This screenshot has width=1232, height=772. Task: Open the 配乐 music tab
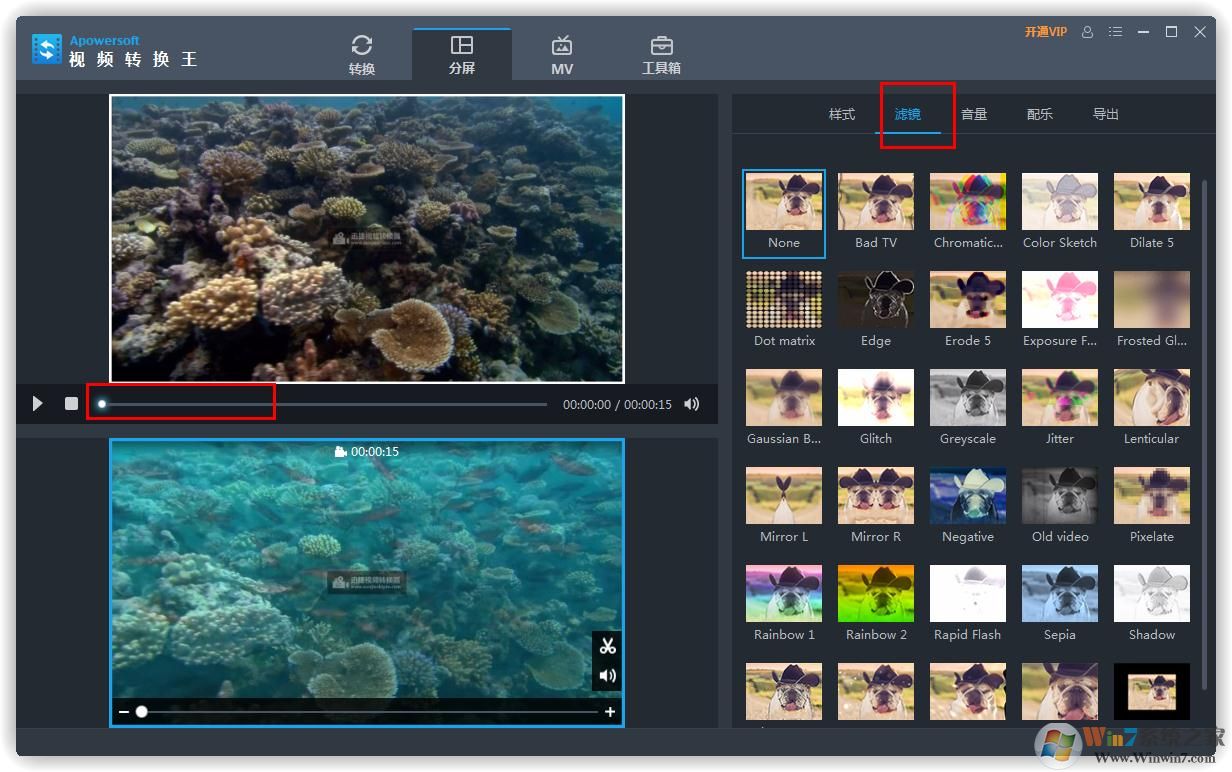[x=1040, y=114]
